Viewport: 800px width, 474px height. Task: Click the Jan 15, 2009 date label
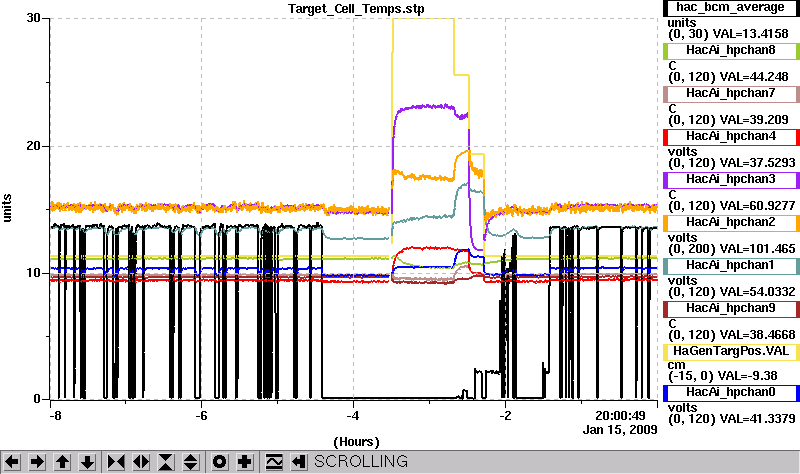(620, 430)
